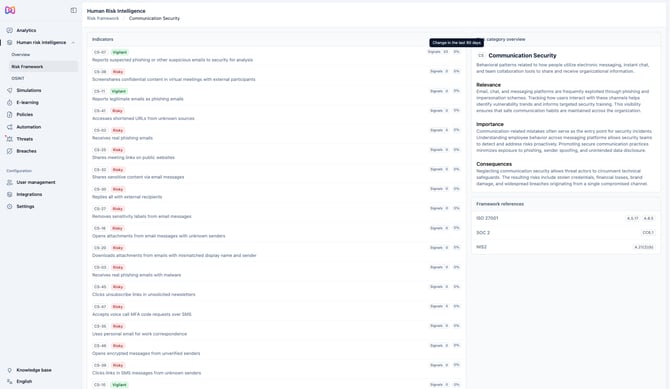
Task: Click the Vigilant badge on the first indicator
Action: tap(120, 52)
